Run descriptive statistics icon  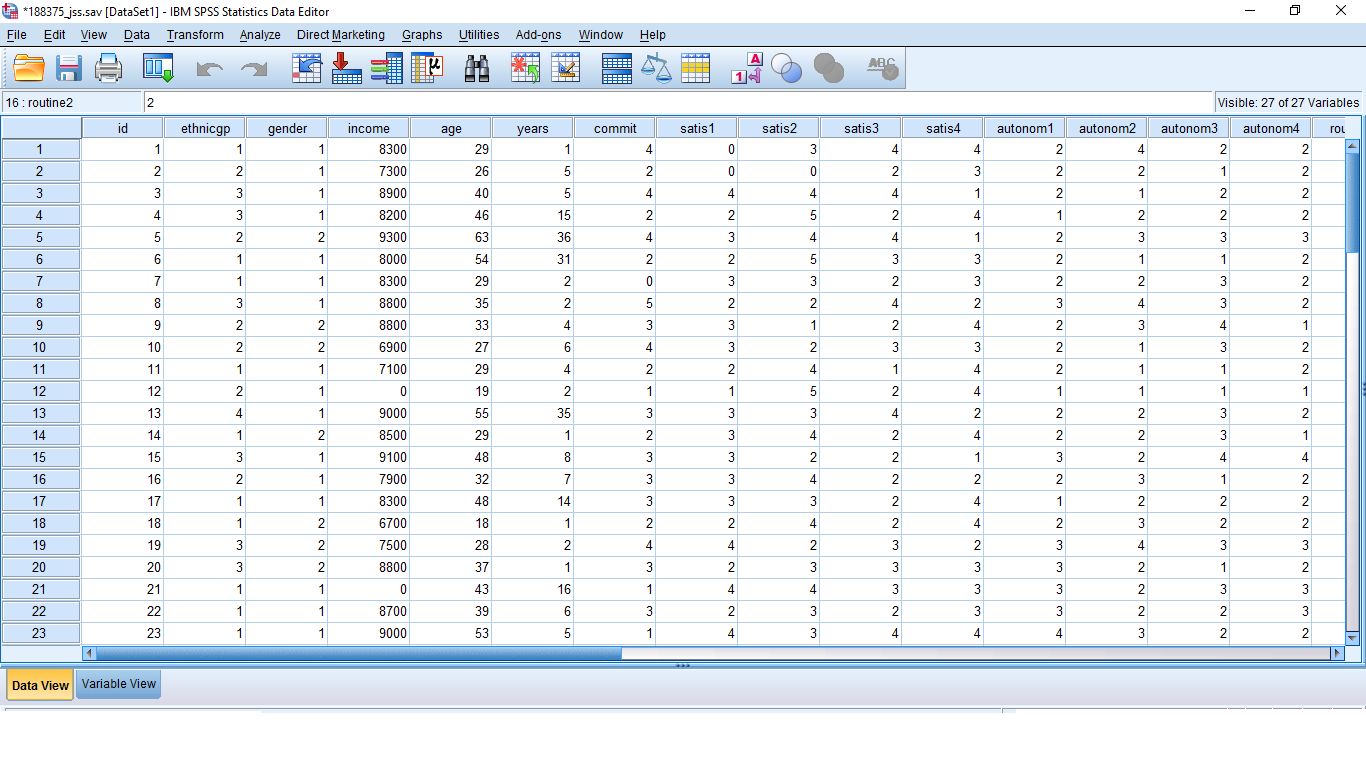pos(428,68)
